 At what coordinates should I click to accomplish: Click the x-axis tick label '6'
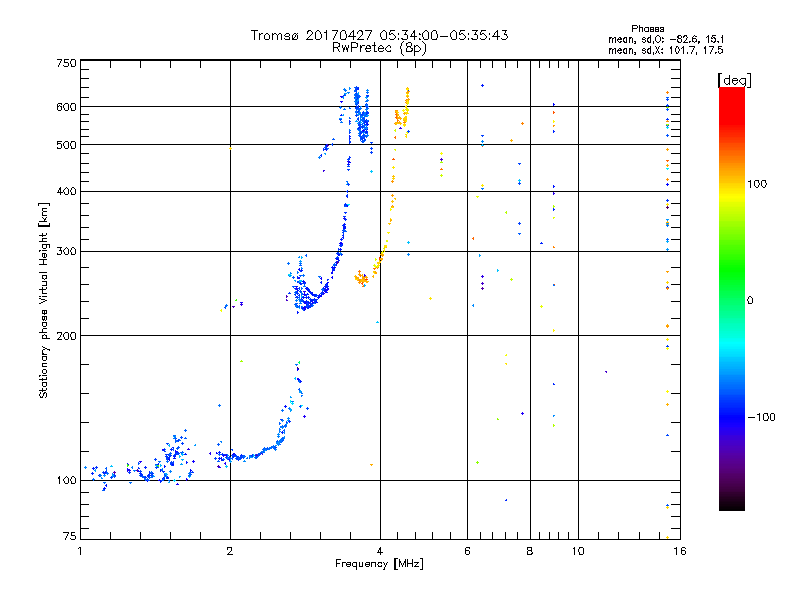coord(467,551)
